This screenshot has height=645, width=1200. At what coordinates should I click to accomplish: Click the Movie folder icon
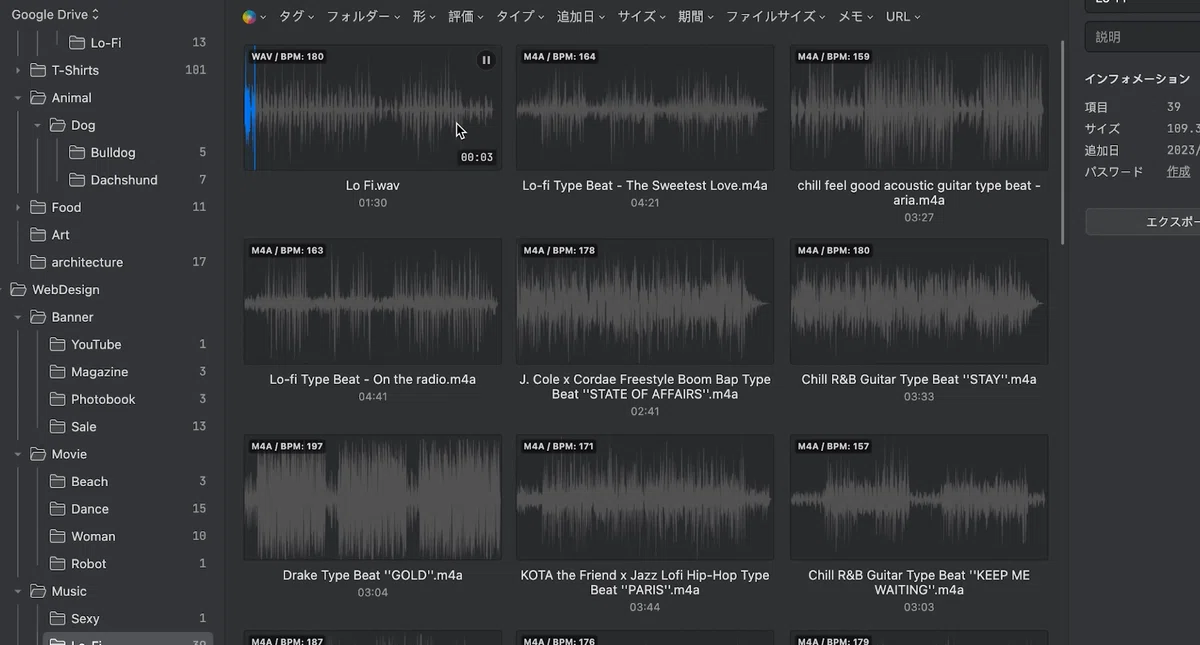click(38, 454)
